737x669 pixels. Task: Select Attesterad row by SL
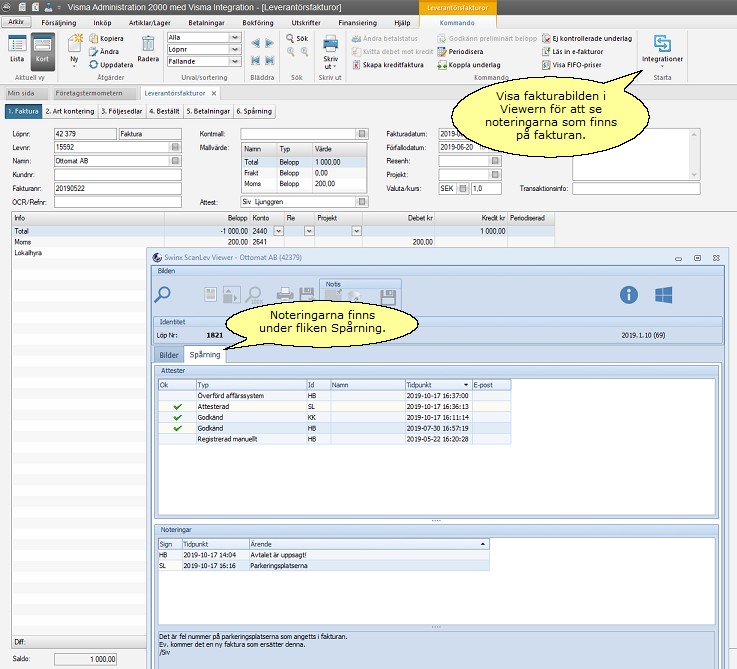pyautogui.click(x=335, y=407)
